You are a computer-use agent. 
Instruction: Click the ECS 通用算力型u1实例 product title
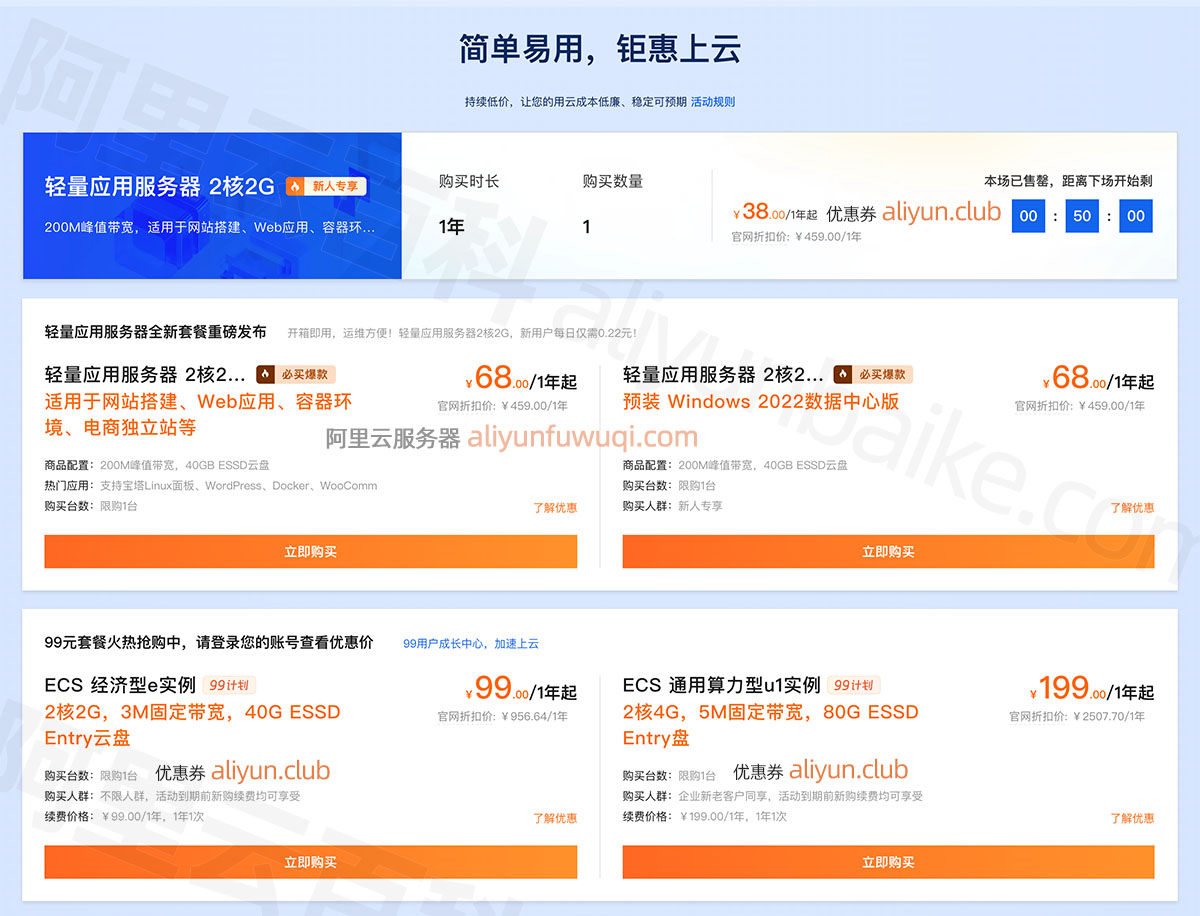click(720, 685)
